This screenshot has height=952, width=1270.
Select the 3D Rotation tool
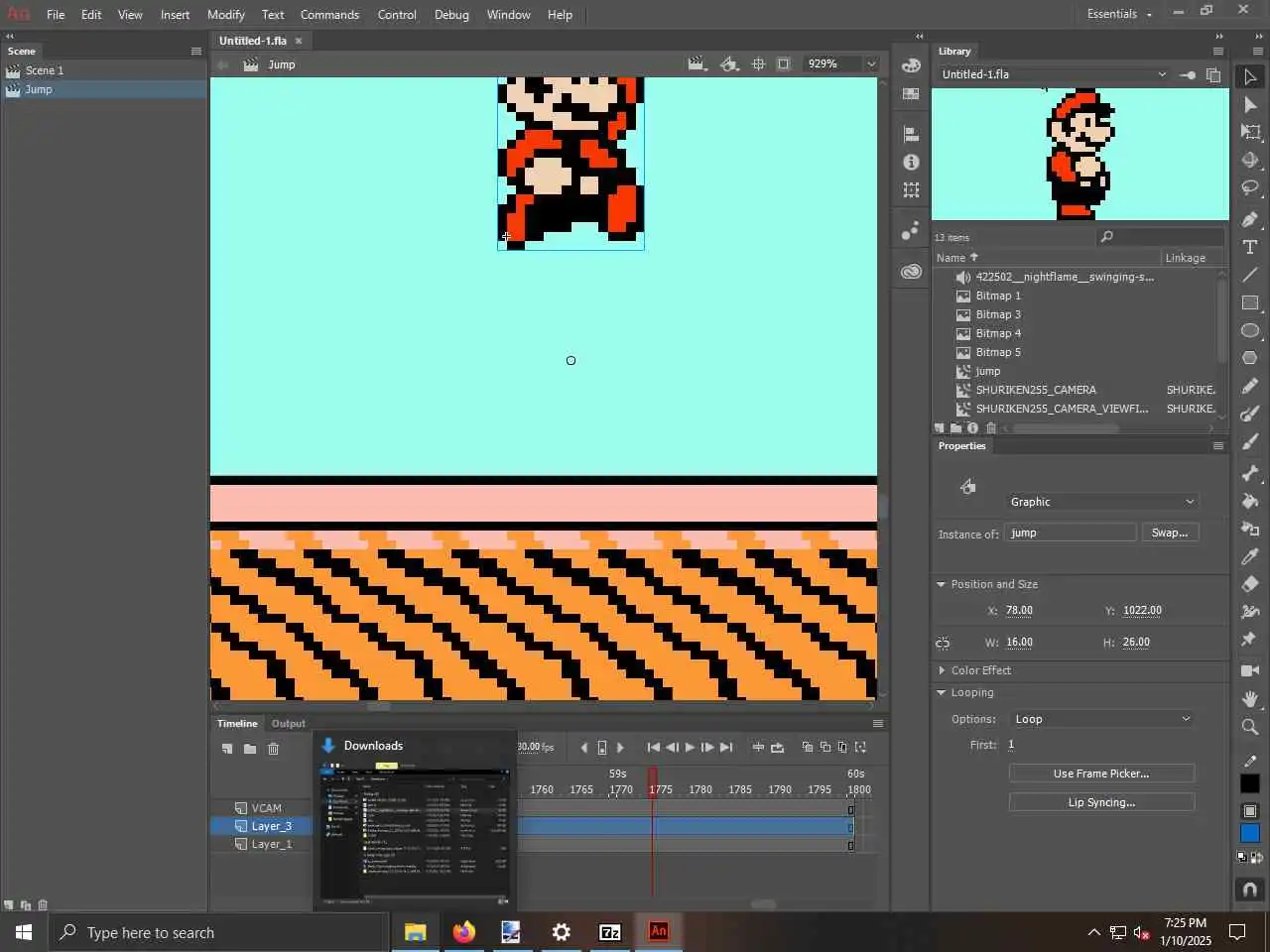point(1250,160)
